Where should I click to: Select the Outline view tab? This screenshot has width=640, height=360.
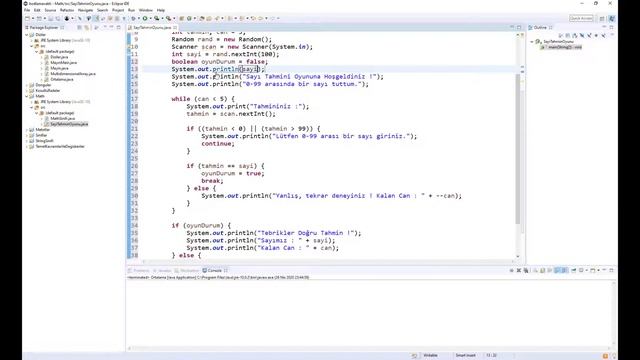[540, 27]
